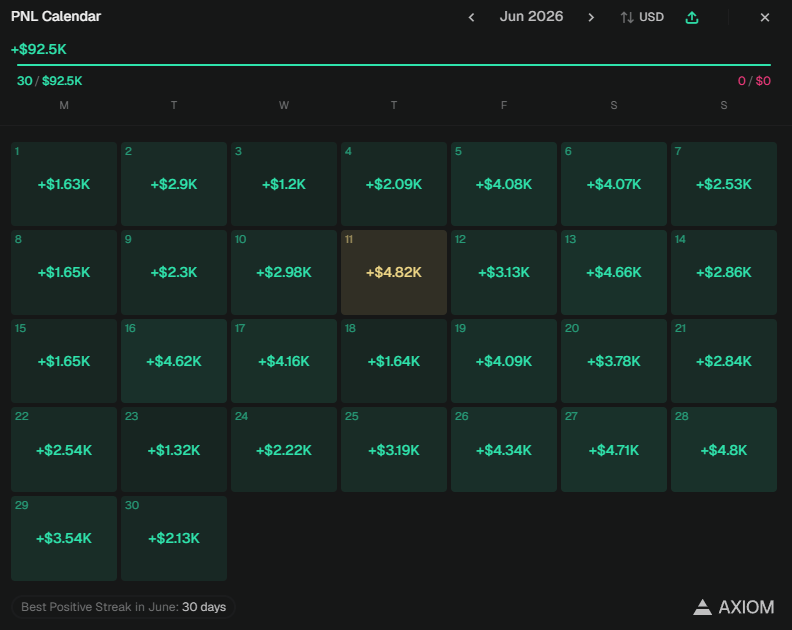Select June 20 with +$3.78K
The width and height of the screenshot is (792, 630).
[x=614, y=361]
